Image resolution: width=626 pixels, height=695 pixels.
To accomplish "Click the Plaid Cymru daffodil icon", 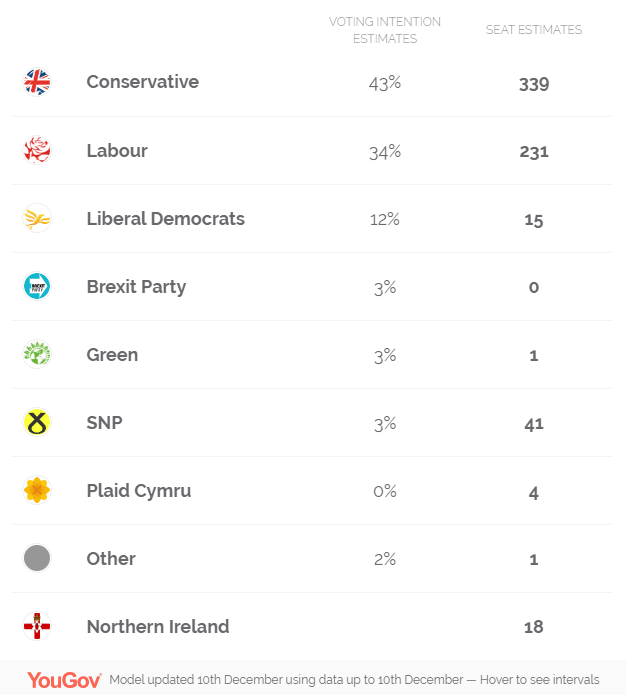I will pyautogui.click(x=37, y=490).
